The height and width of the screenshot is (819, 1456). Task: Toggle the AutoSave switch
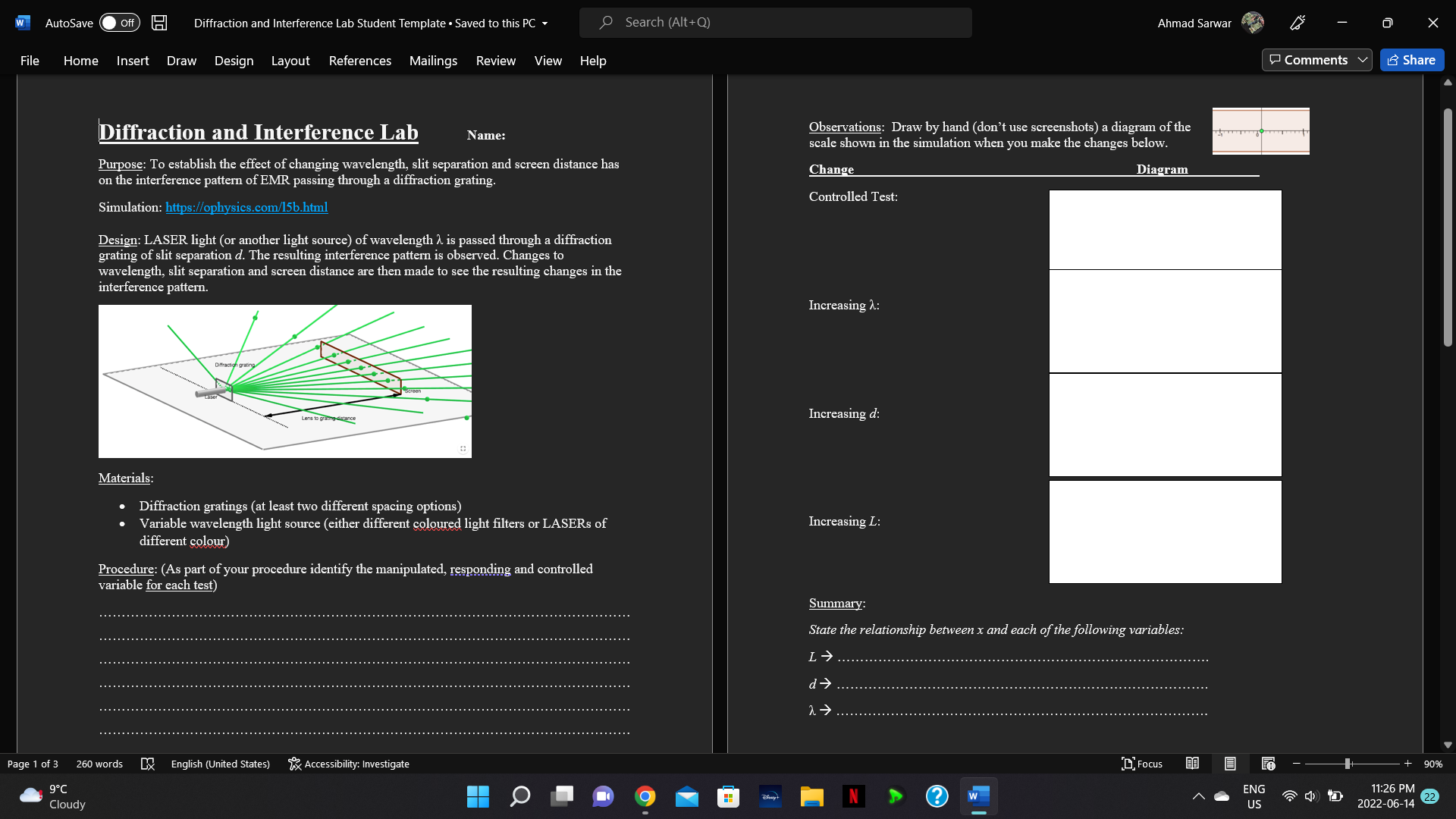[x=120, y=23]
